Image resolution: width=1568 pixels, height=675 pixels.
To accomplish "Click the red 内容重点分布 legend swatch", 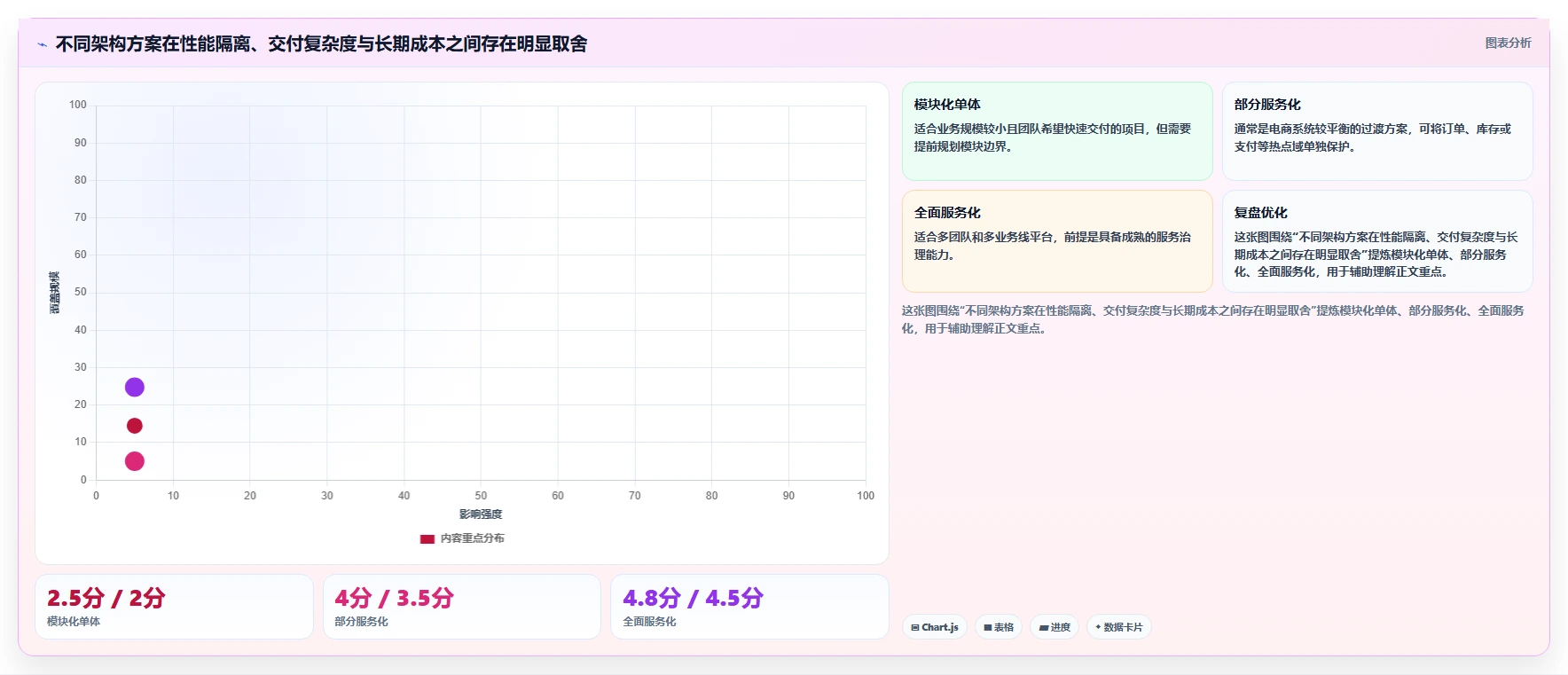I will tap(427, 538).
